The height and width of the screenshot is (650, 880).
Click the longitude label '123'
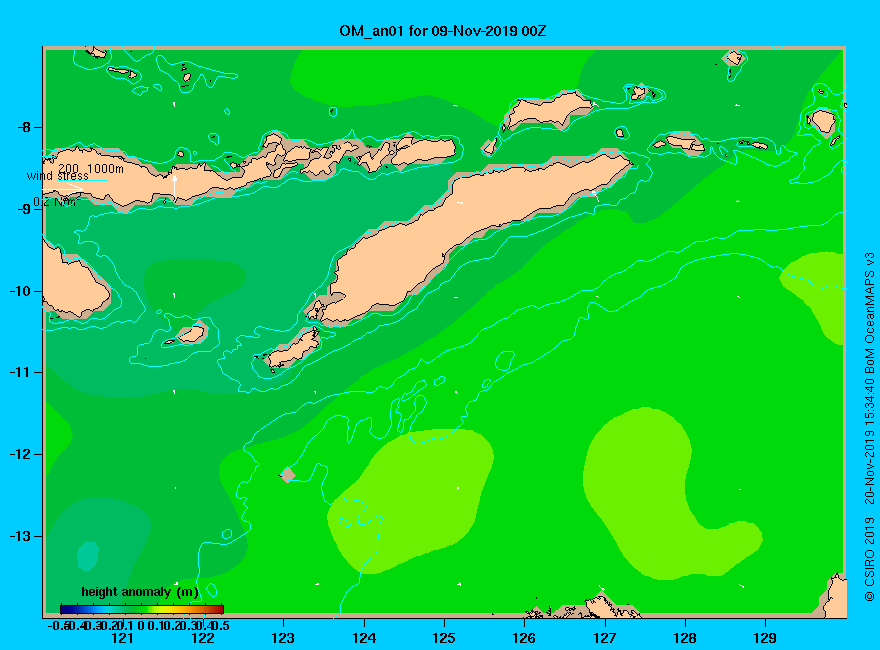(283, 638)
